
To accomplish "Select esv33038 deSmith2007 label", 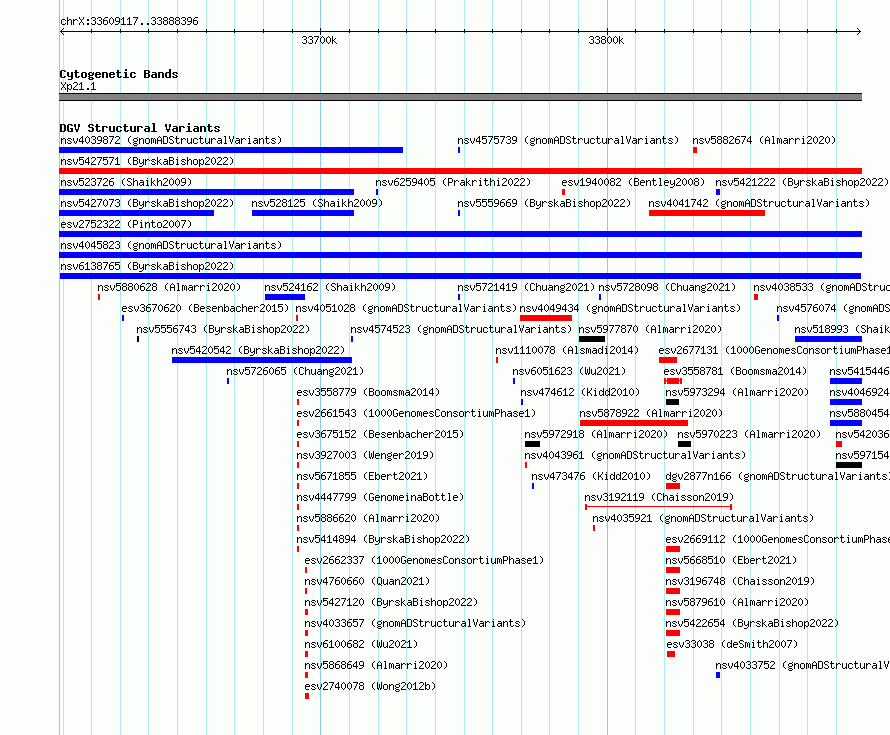I will pyautogui.click(x=732, y=644).
